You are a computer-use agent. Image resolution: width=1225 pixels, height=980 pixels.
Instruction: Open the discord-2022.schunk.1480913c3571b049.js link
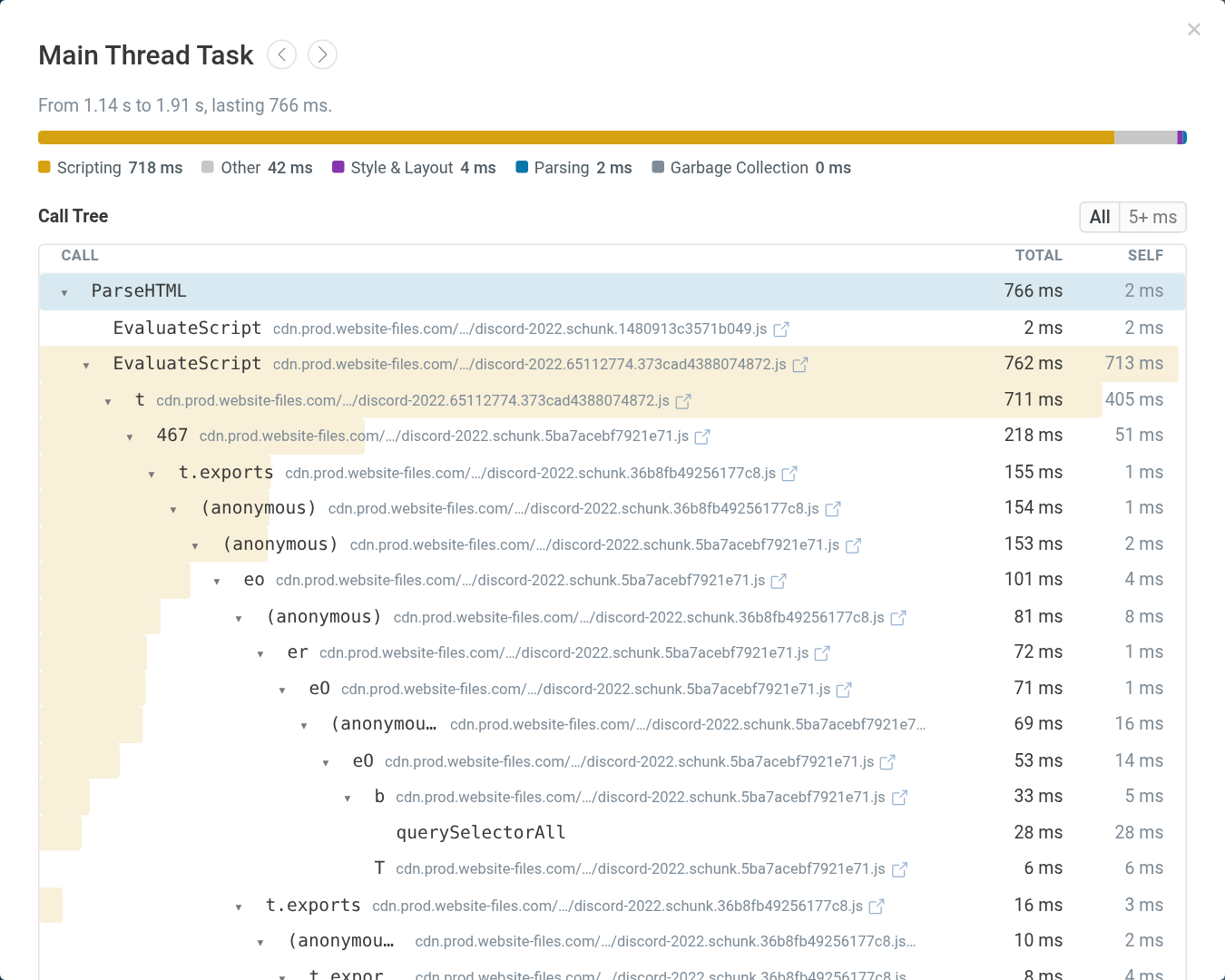(520, 328)
